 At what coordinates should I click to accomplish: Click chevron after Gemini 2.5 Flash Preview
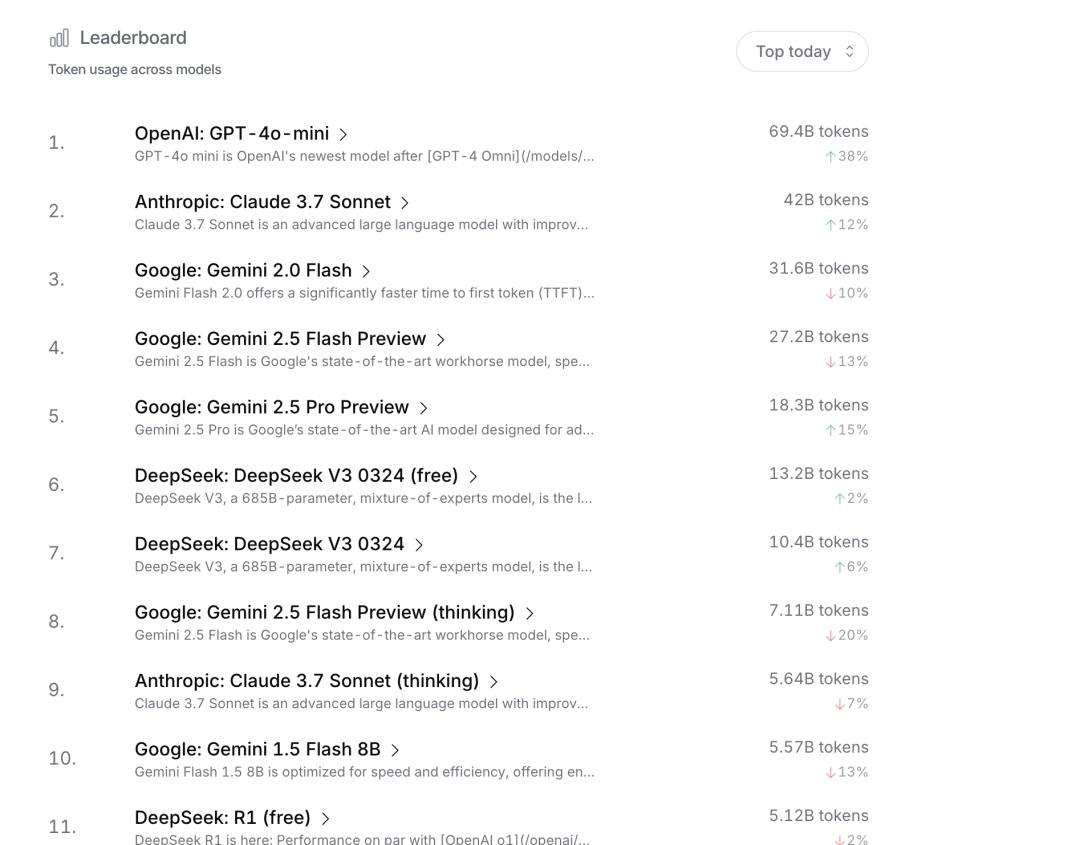click(441, 340)
